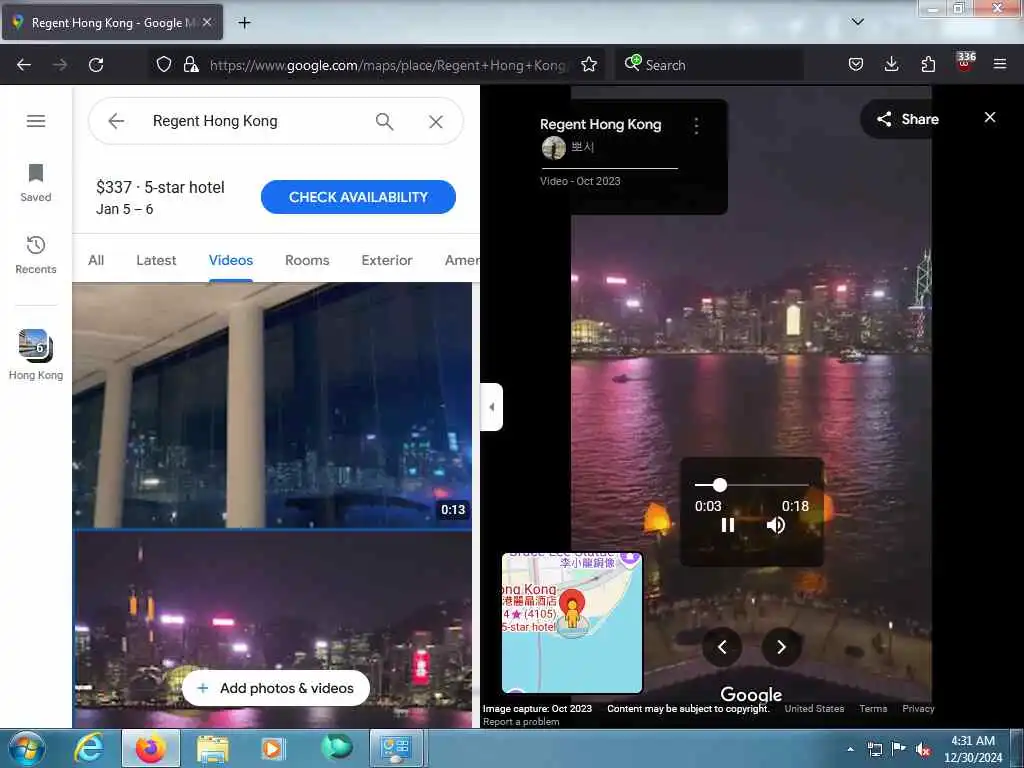Clear the Regent Hong Kong search
This screenshot has width=1024, height=768.
(436, 121)
